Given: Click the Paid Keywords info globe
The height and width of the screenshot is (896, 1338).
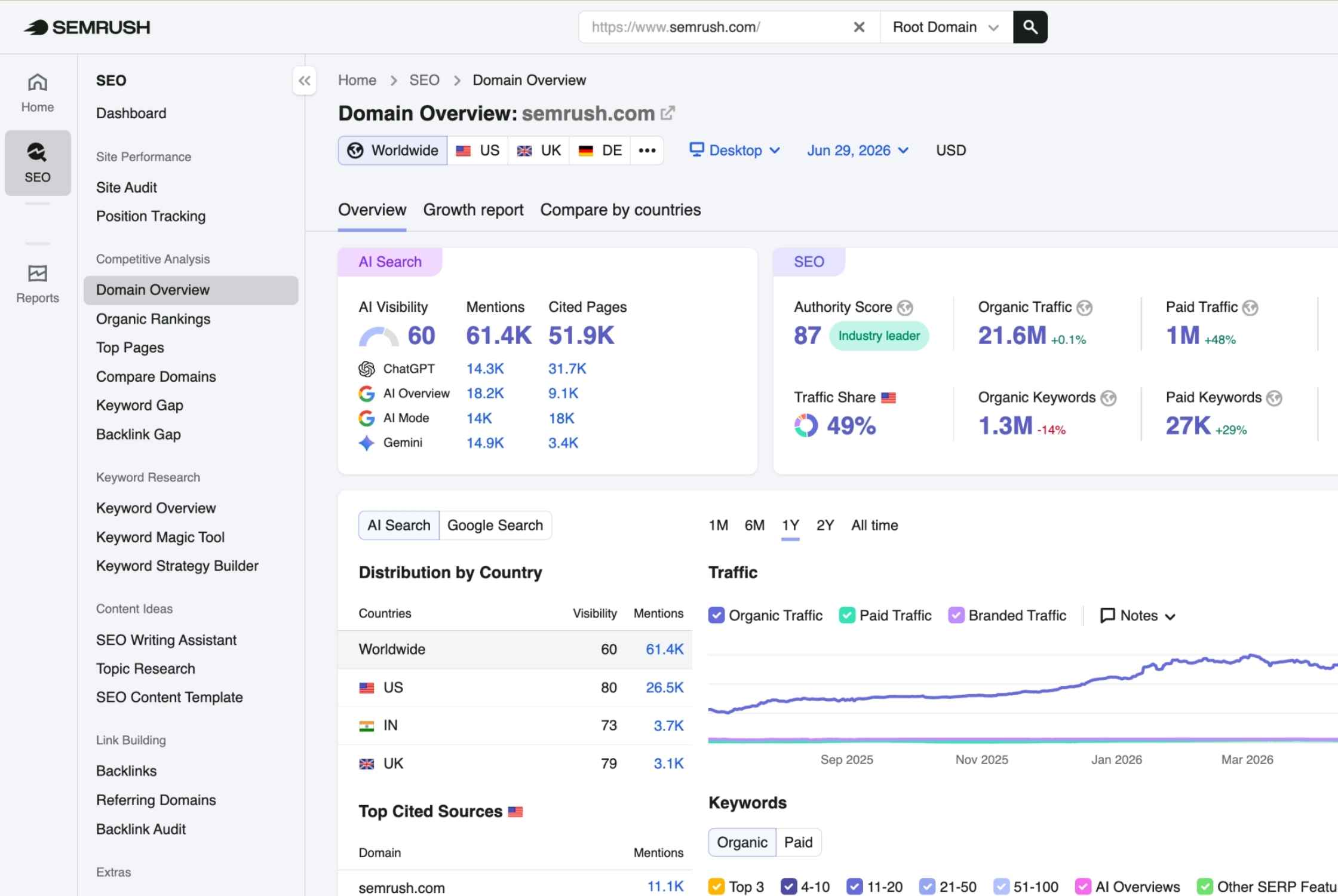Looking at the screenshot, I should 1274,398.
